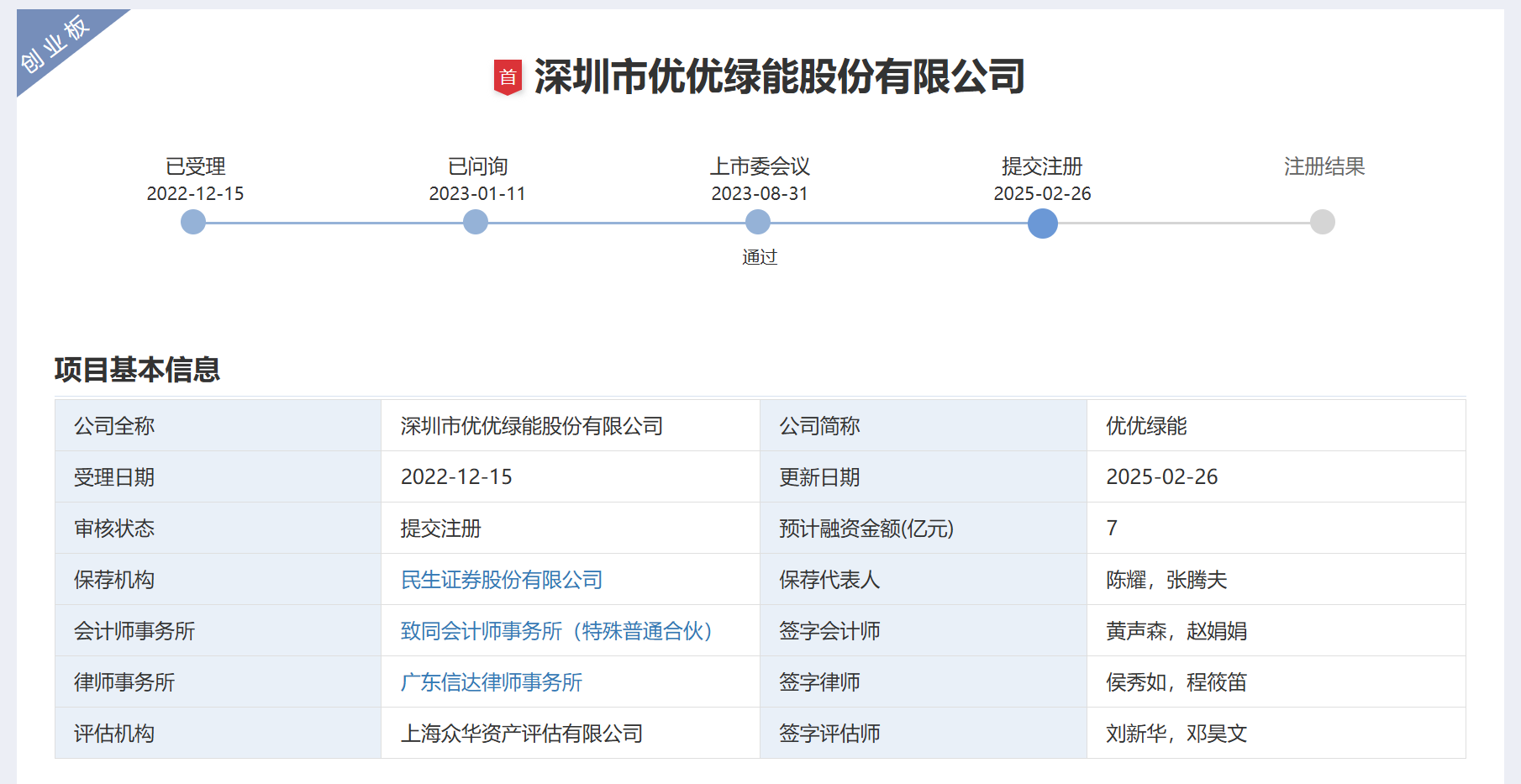Select the 上市委会议 timeline node
Screen dimensions: 1521x784
pos(758,223)
